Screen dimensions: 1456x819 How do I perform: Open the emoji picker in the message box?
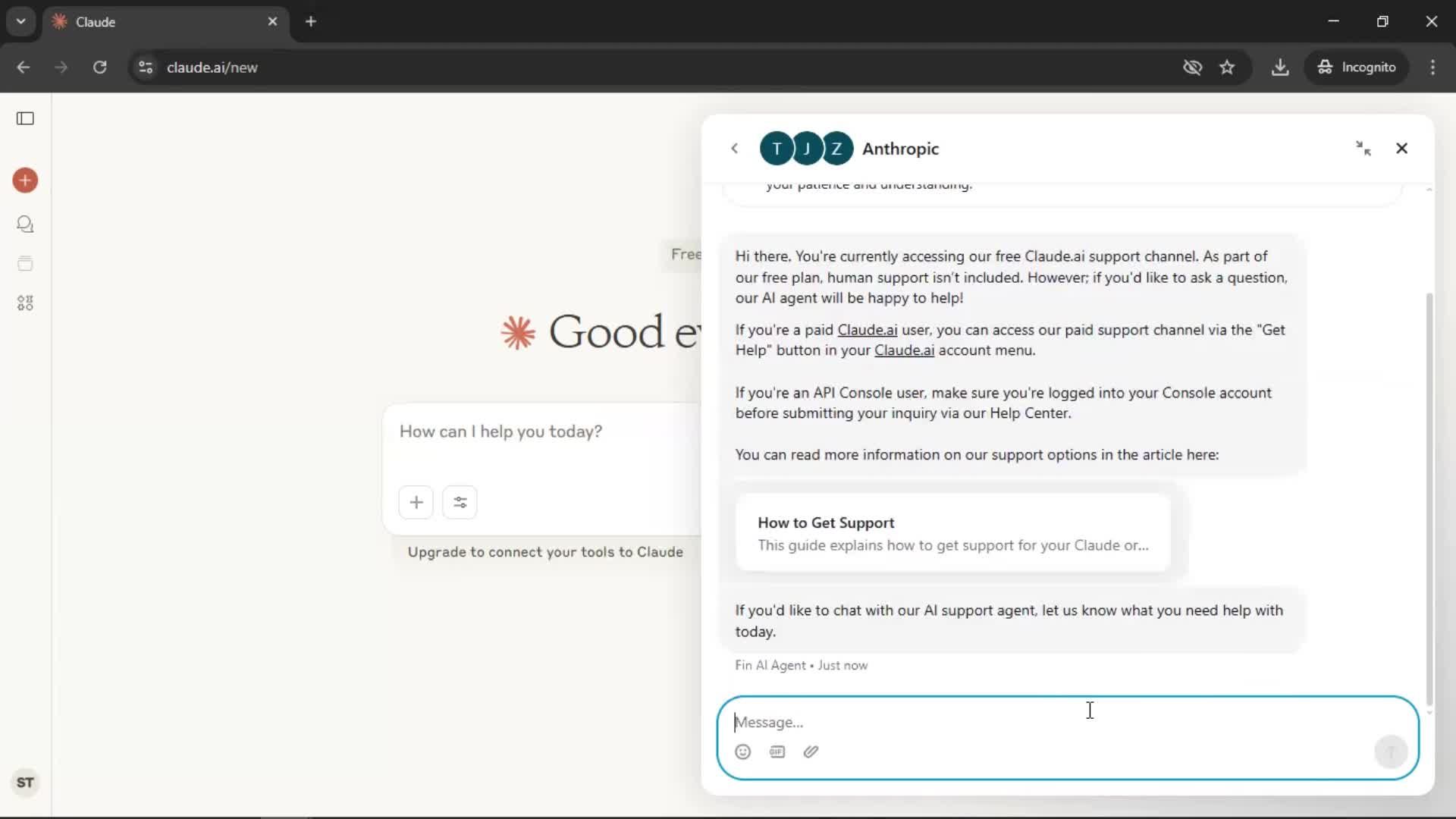(x=742, y=752)
